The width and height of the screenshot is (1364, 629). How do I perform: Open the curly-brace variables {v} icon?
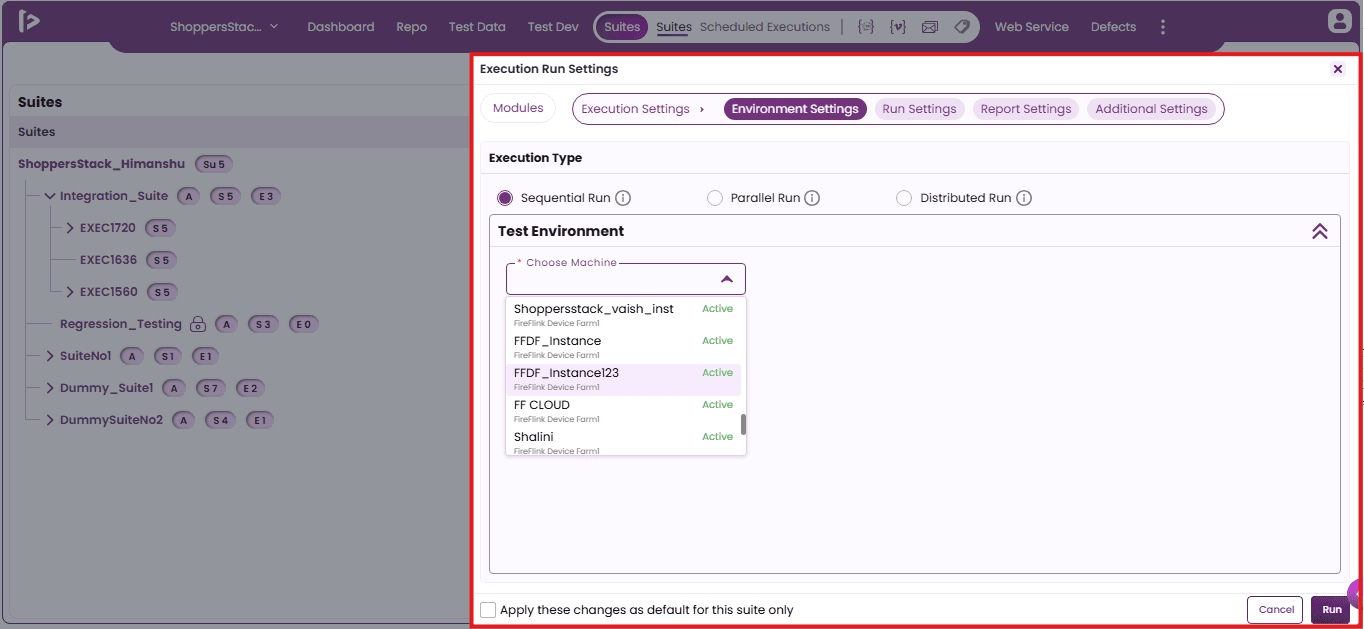(898, 27)
